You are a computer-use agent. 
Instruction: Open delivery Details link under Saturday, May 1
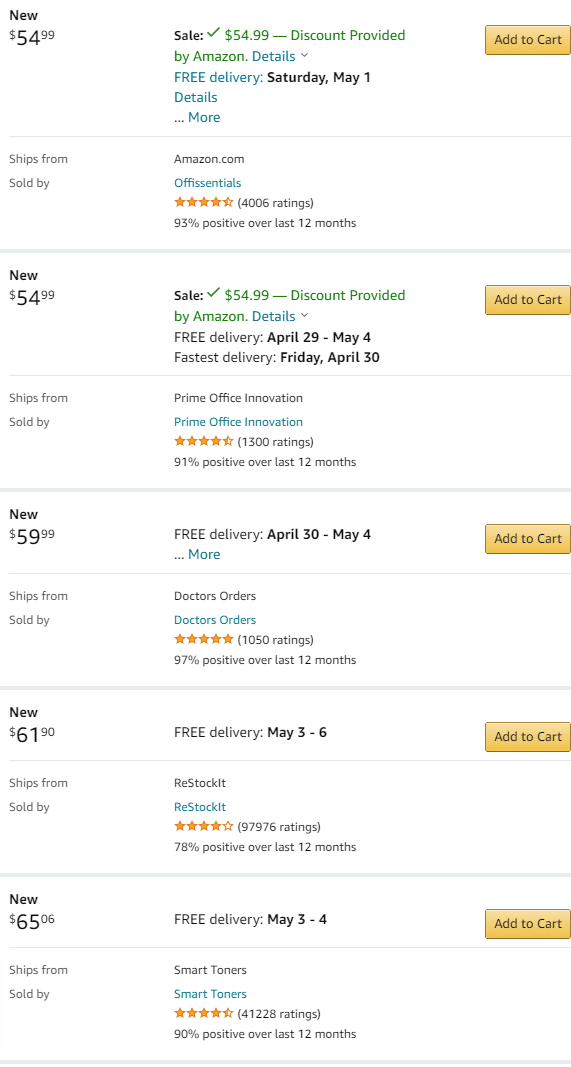[x=196, y=97]
